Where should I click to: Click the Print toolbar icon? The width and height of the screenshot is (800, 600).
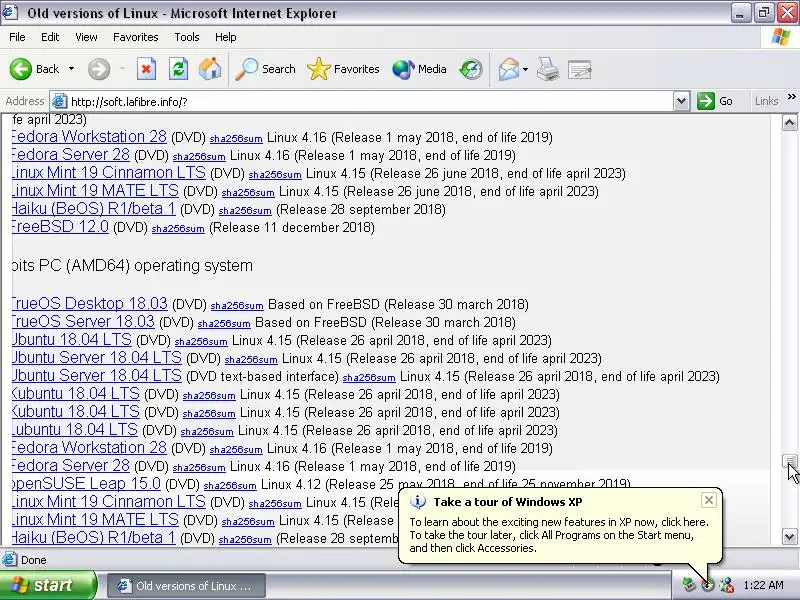point(548,69)
